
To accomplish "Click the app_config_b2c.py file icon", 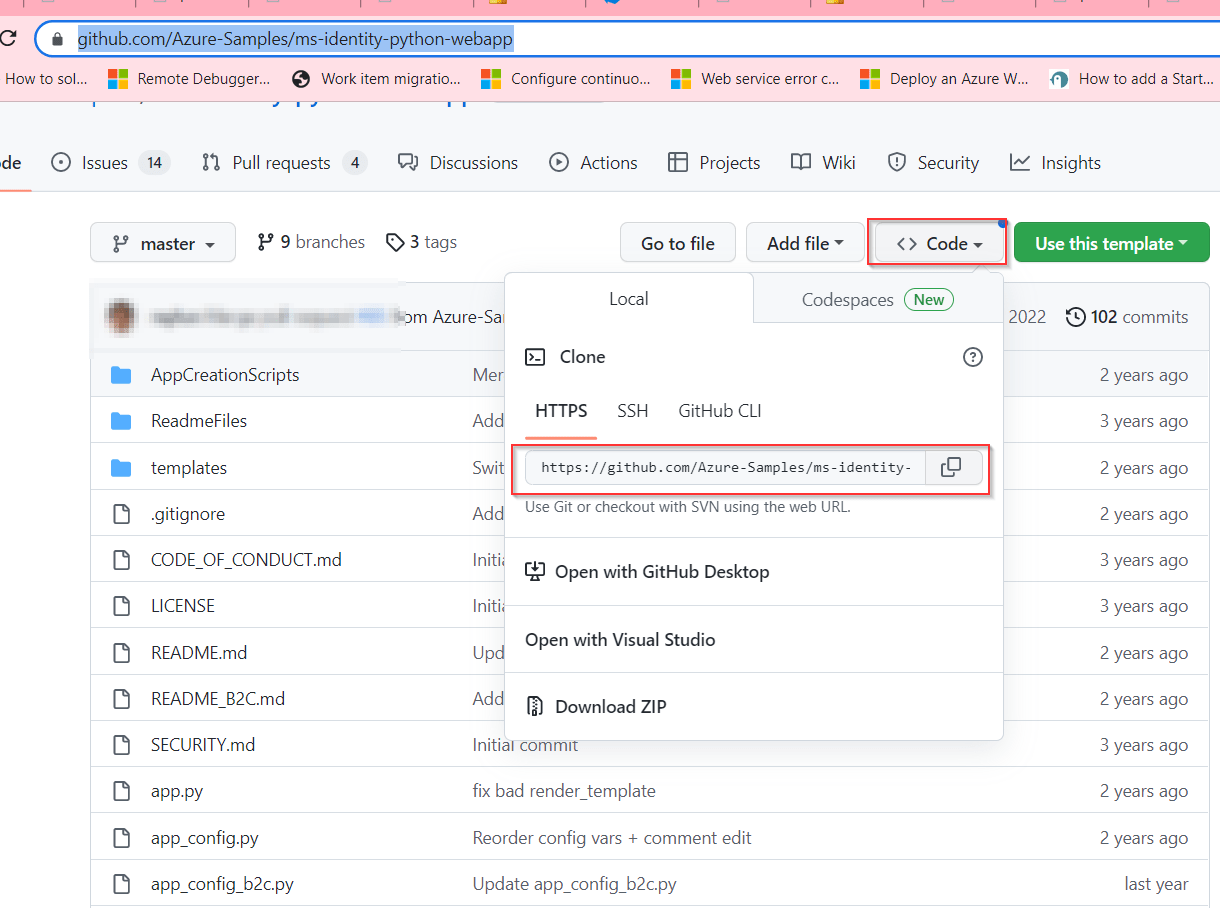I will (x=121, y=884).
